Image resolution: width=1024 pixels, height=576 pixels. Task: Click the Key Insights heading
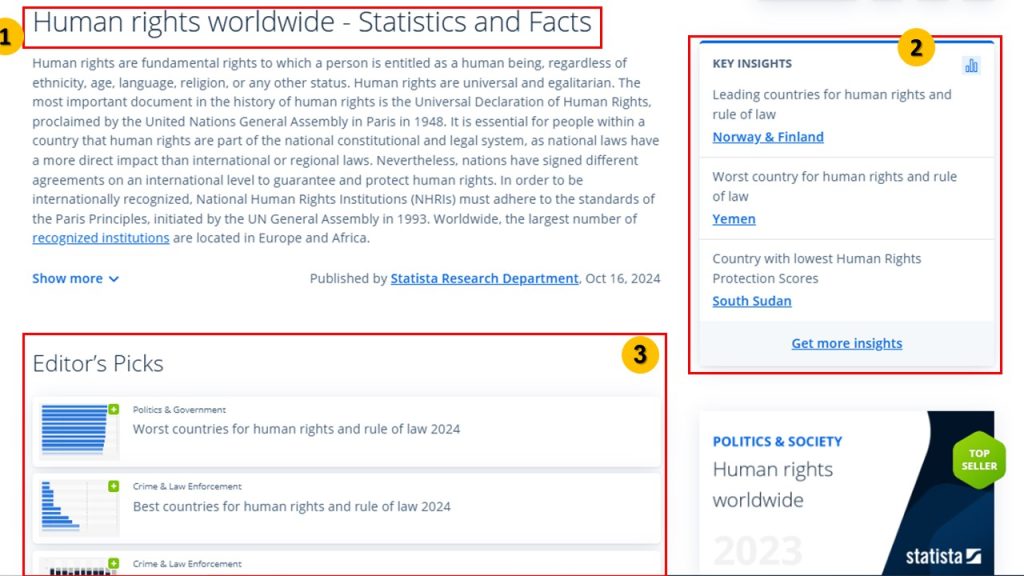click(x=752, y=63)
